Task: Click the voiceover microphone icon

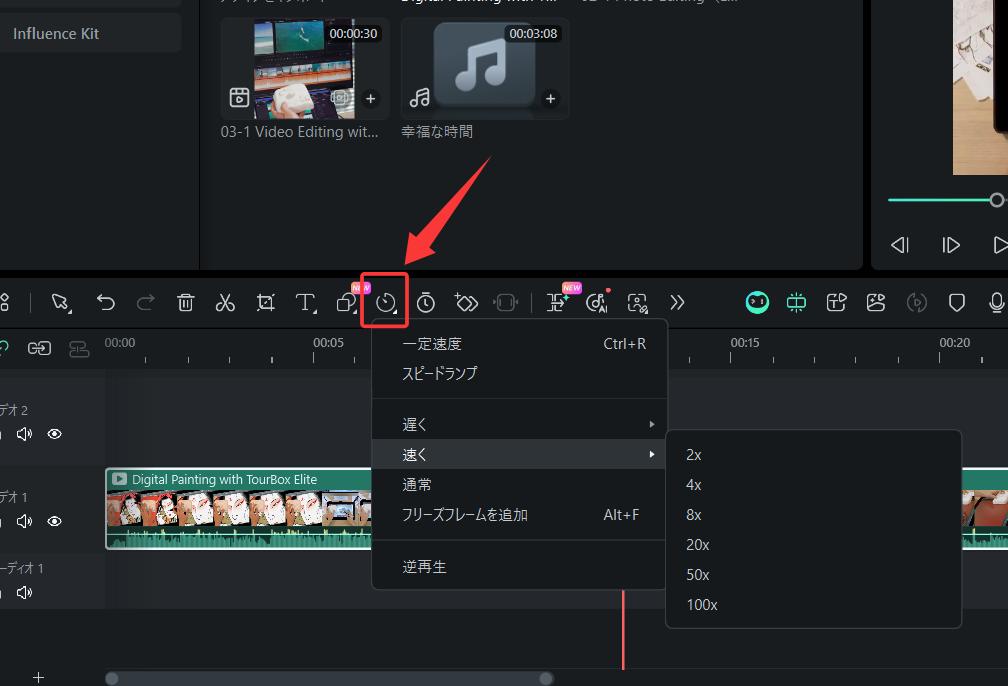Action: coord(996,302)
